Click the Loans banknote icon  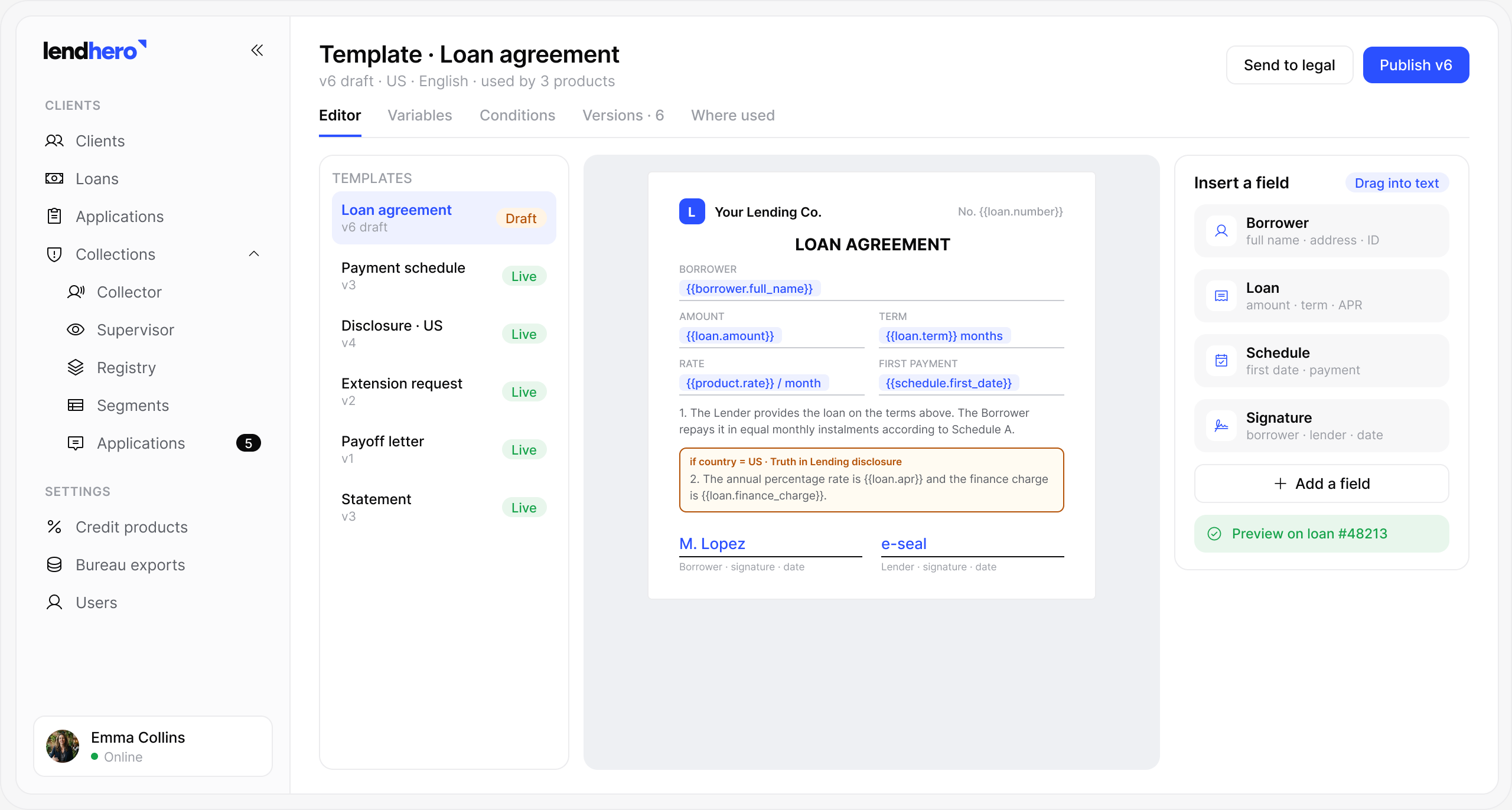[54, 178]
